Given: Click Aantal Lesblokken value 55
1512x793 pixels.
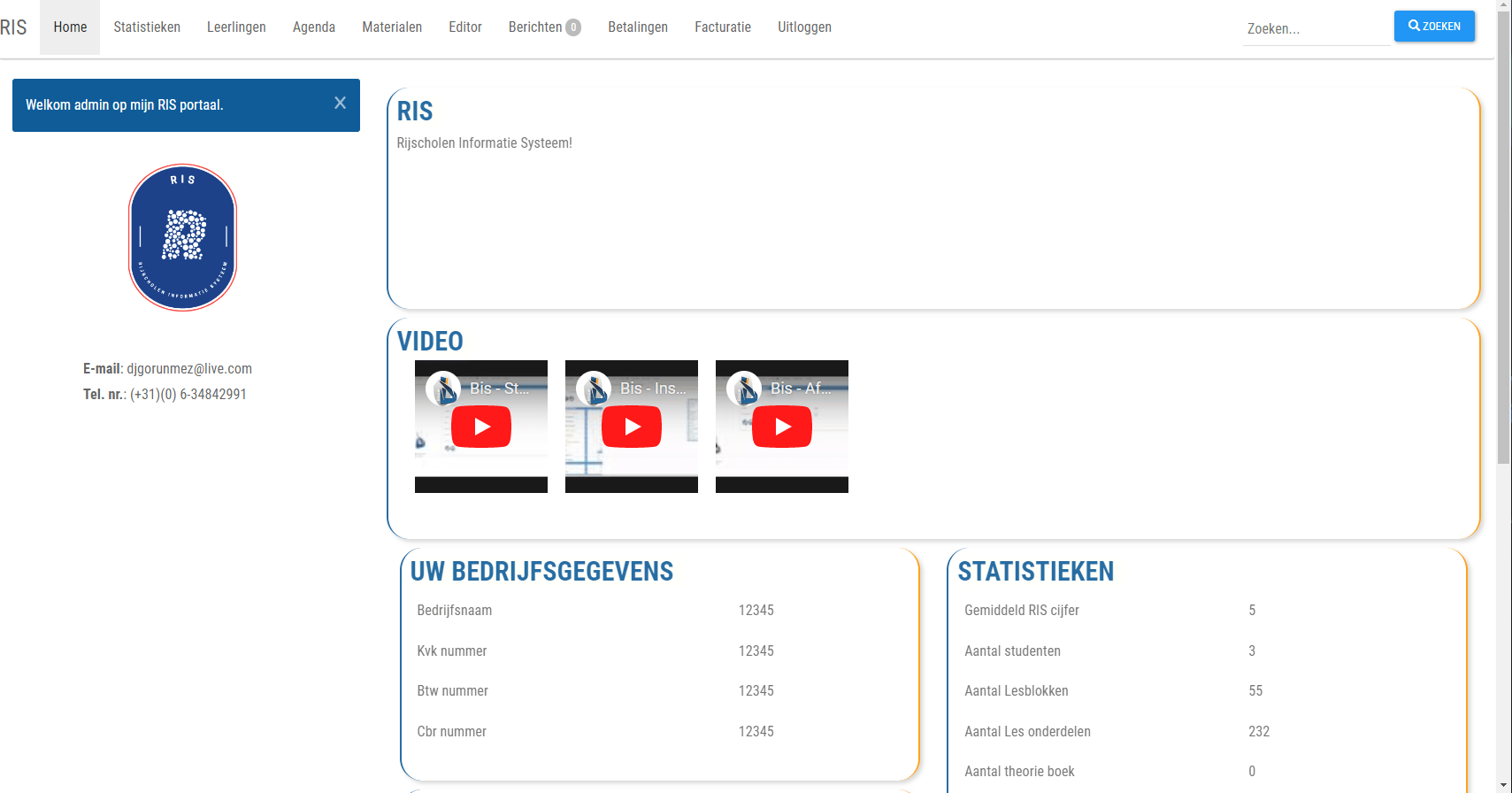Looking at the screenshot, I should pos(1255,691).
